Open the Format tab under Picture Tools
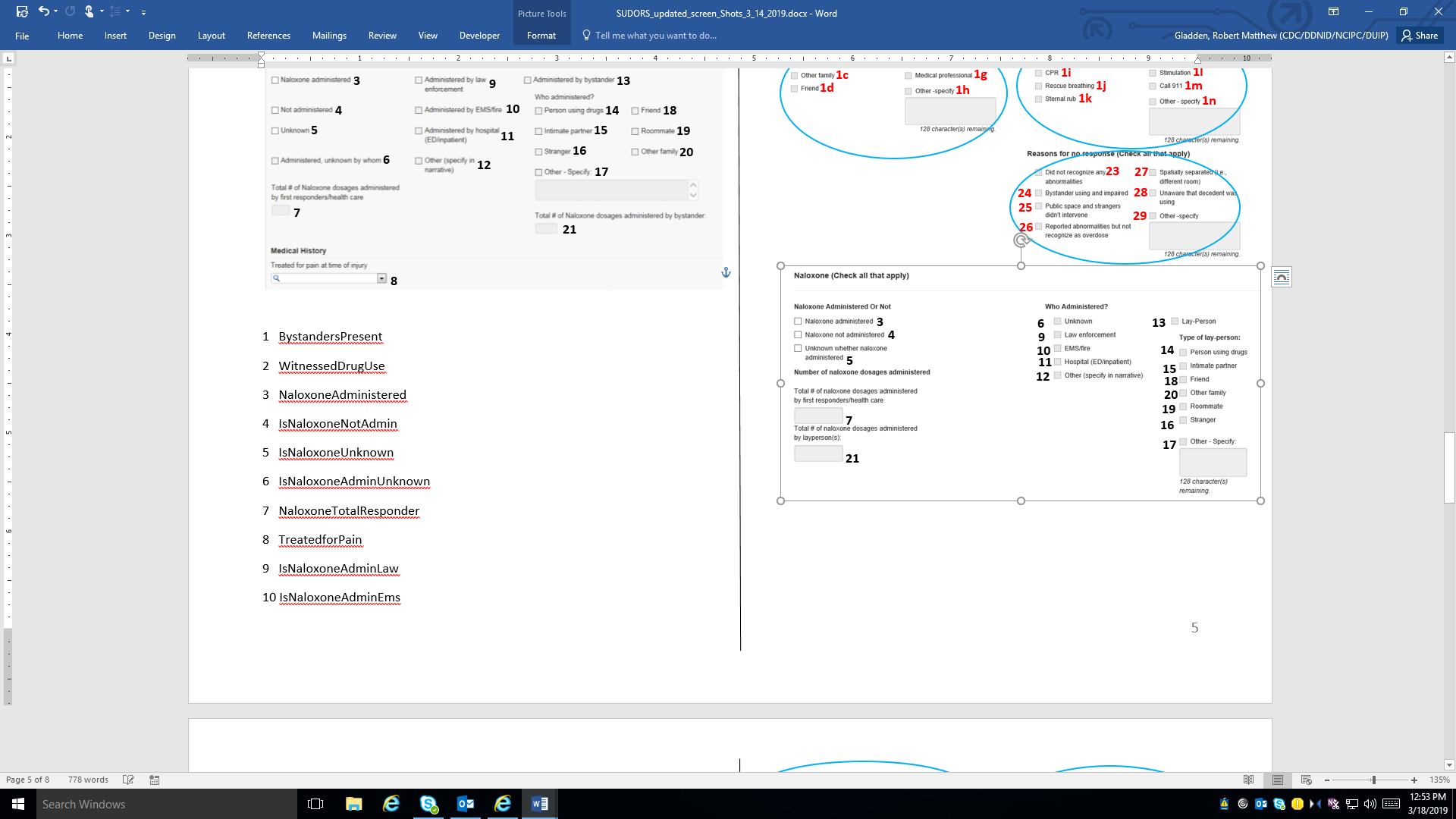The image size is (1456, 819). (x=541, y=36)
